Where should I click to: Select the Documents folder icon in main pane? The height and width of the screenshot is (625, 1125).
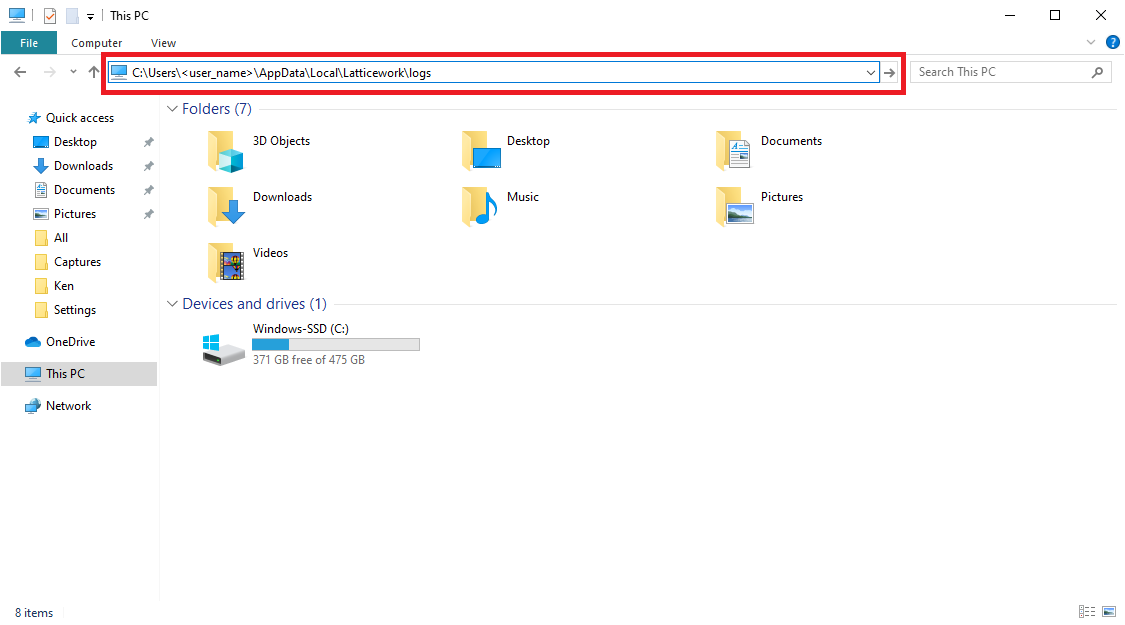click(x=733, y=151)
